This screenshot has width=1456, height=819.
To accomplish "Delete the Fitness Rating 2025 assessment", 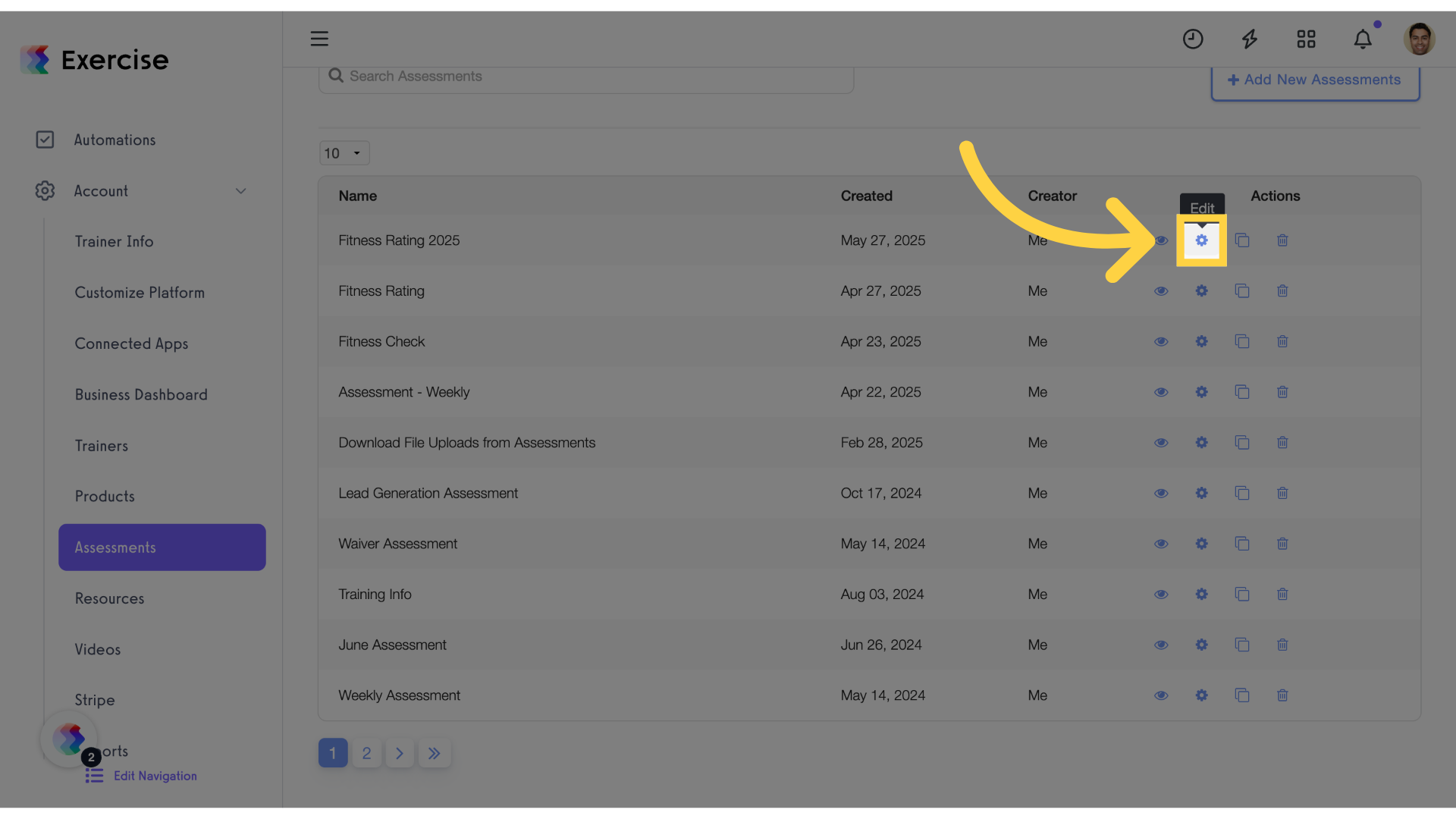I will (1282, 240).
